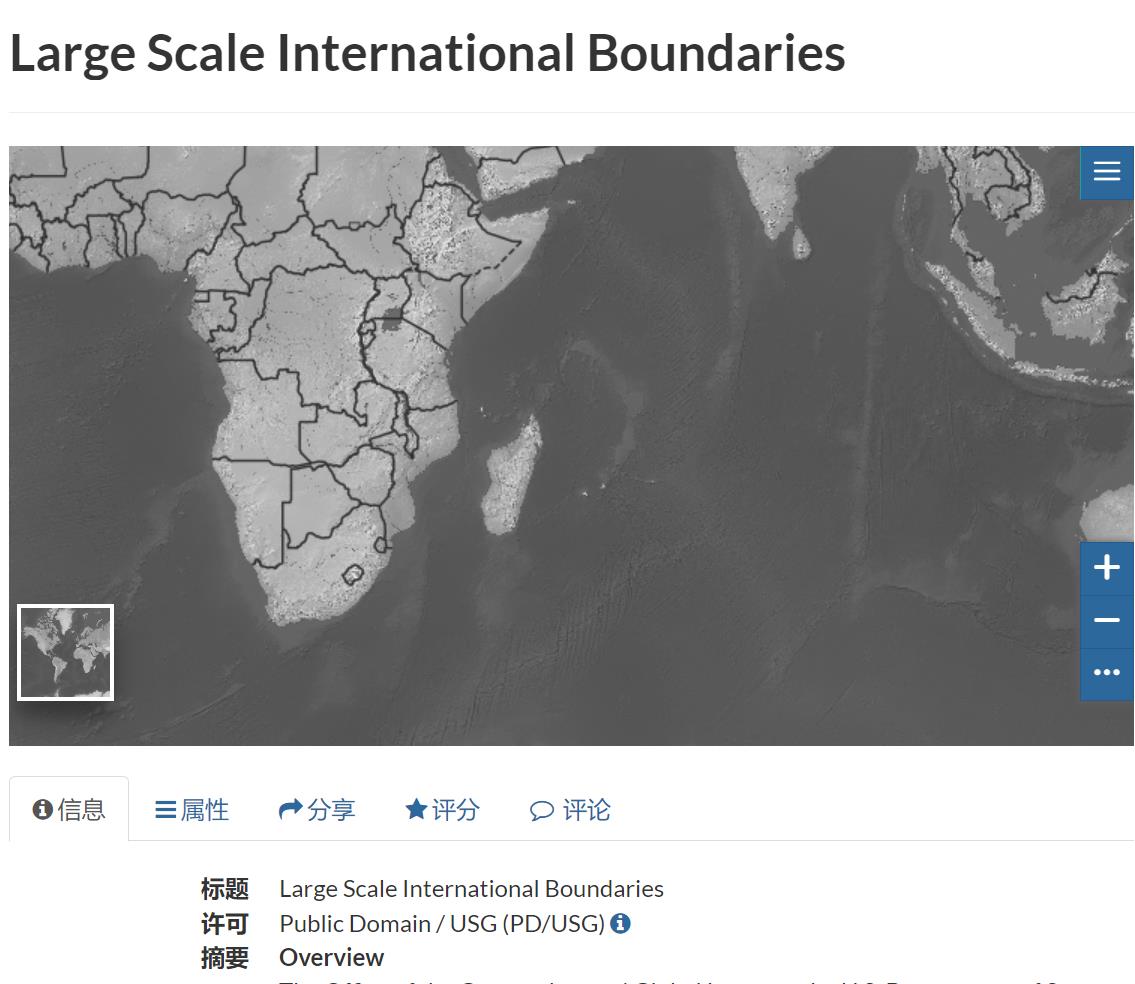Click the page heading at top
This screenshot has width=1135, height=984.
[x=427, y=53]
